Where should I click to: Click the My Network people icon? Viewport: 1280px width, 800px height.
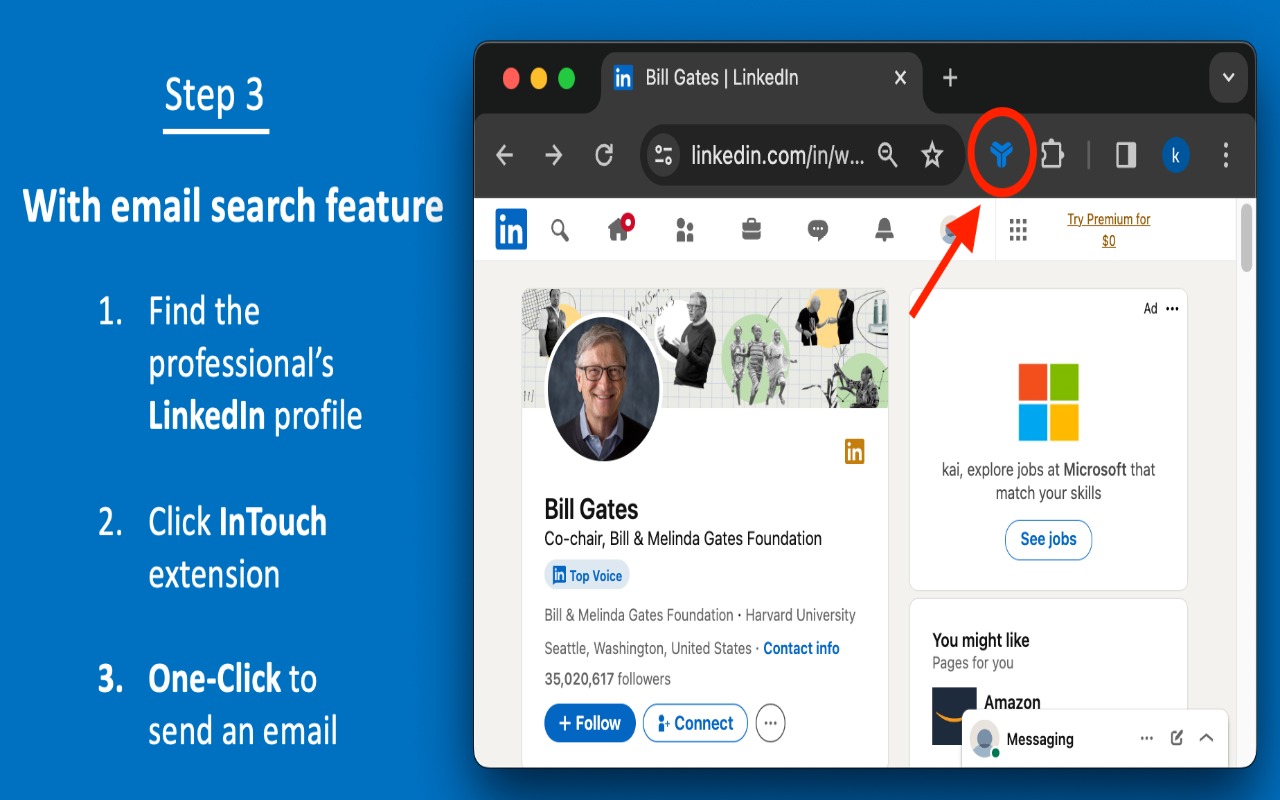pyautogui.click(x=684, y=229)
